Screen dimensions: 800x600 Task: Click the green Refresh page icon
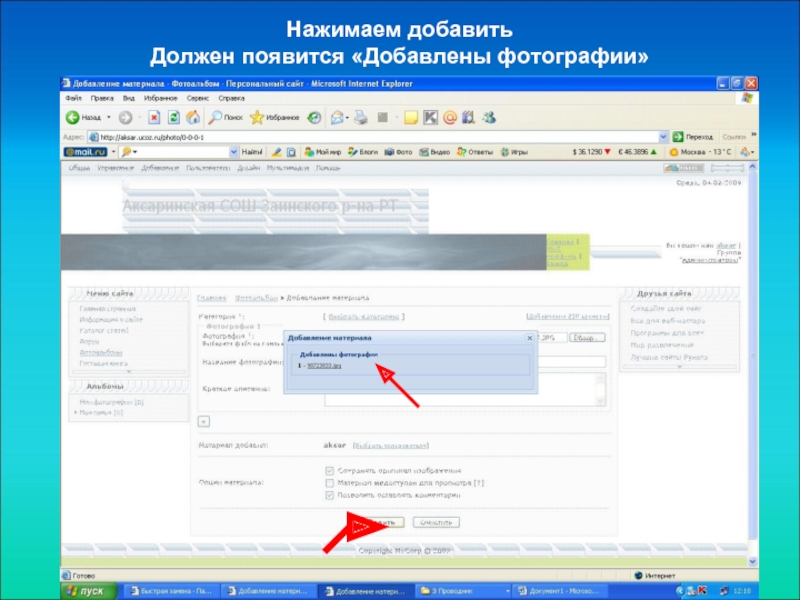tap(173, 118)
